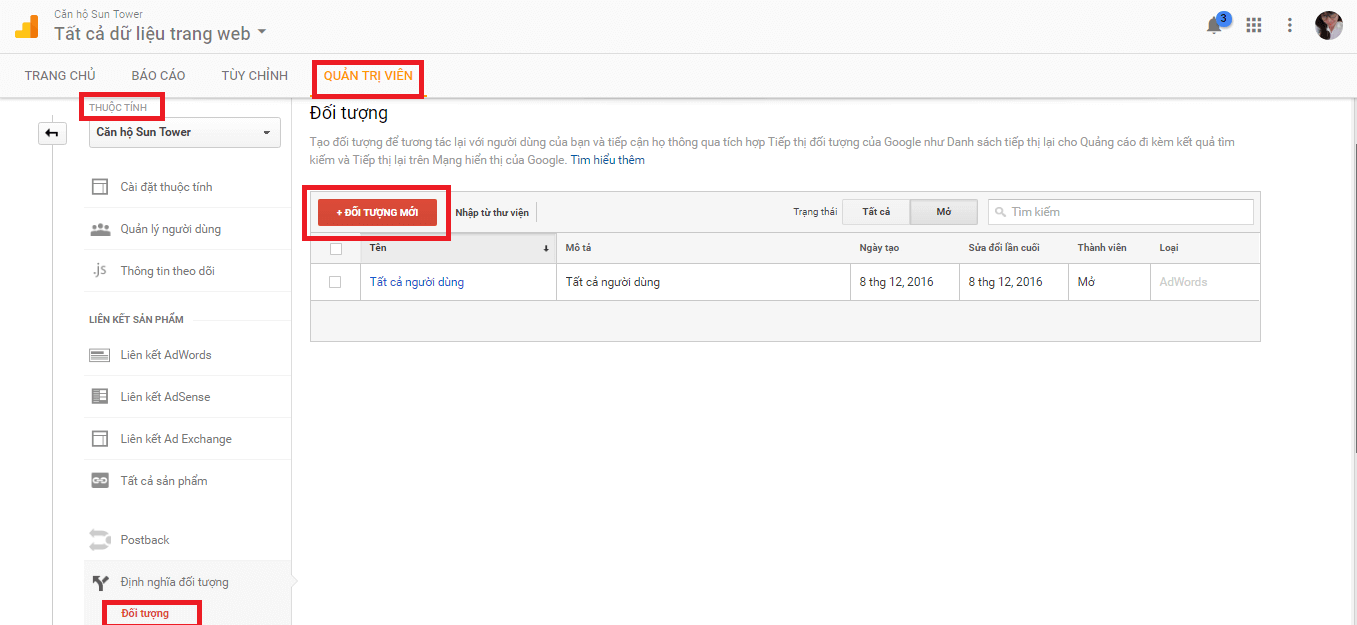Screen dimensions: 1357x625
Task: Open Liên kết AdSense in sidebar
Action: (165, 397)
